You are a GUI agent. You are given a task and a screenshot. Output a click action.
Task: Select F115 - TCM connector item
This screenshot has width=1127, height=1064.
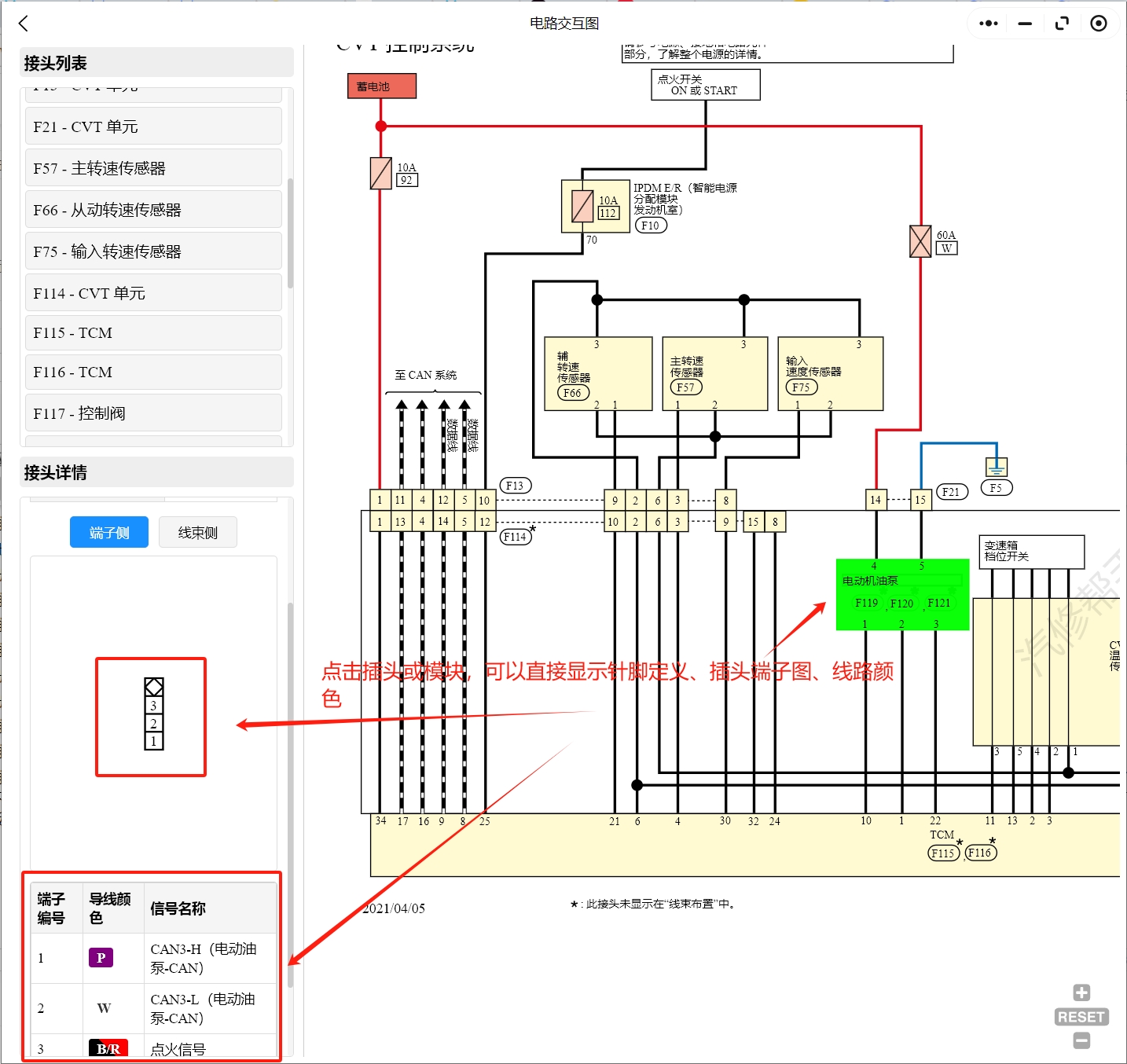click(x=153, y=333)
